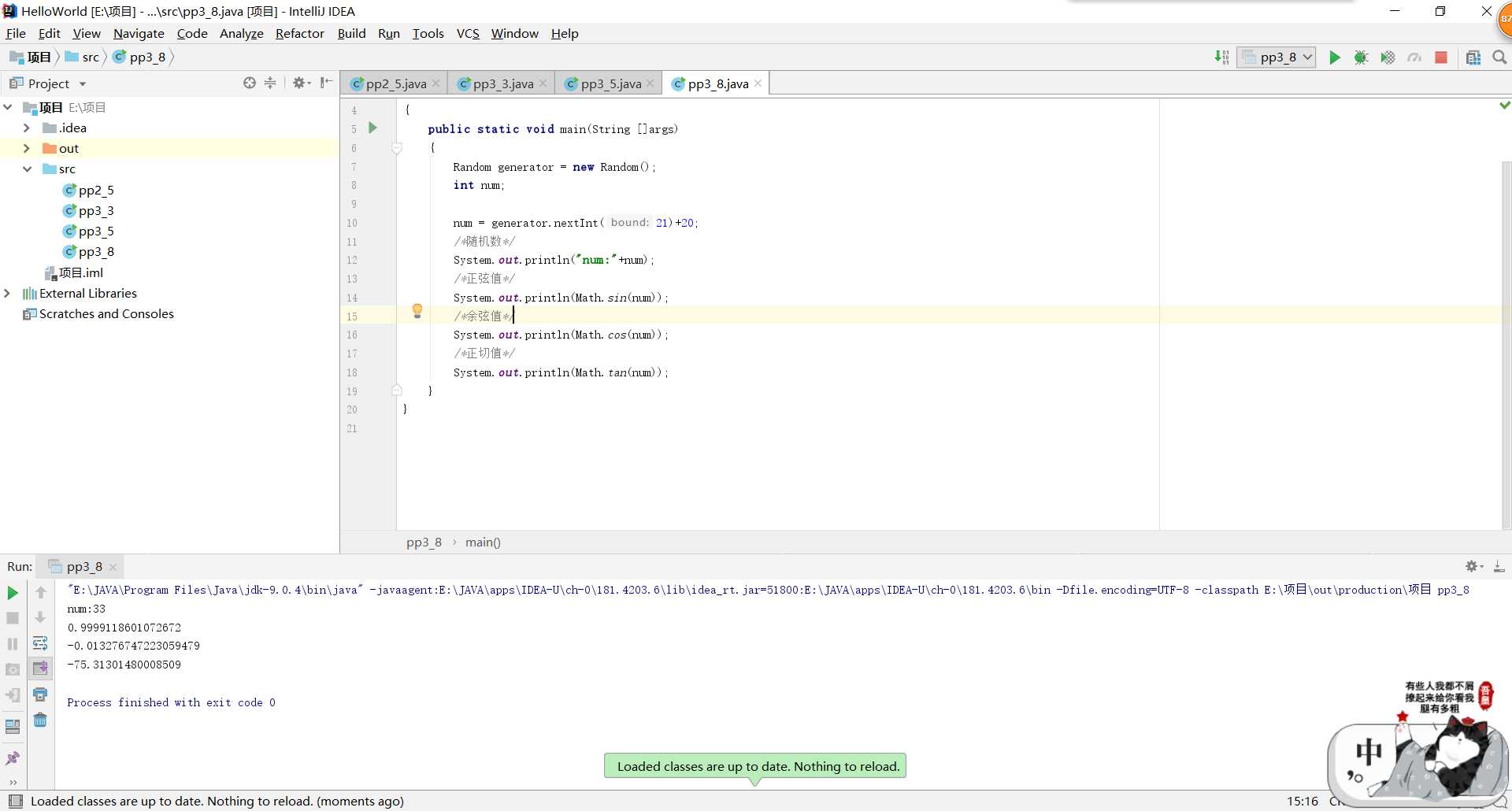
Task: Collapse all in Project panel
Action: pos(270,83)
